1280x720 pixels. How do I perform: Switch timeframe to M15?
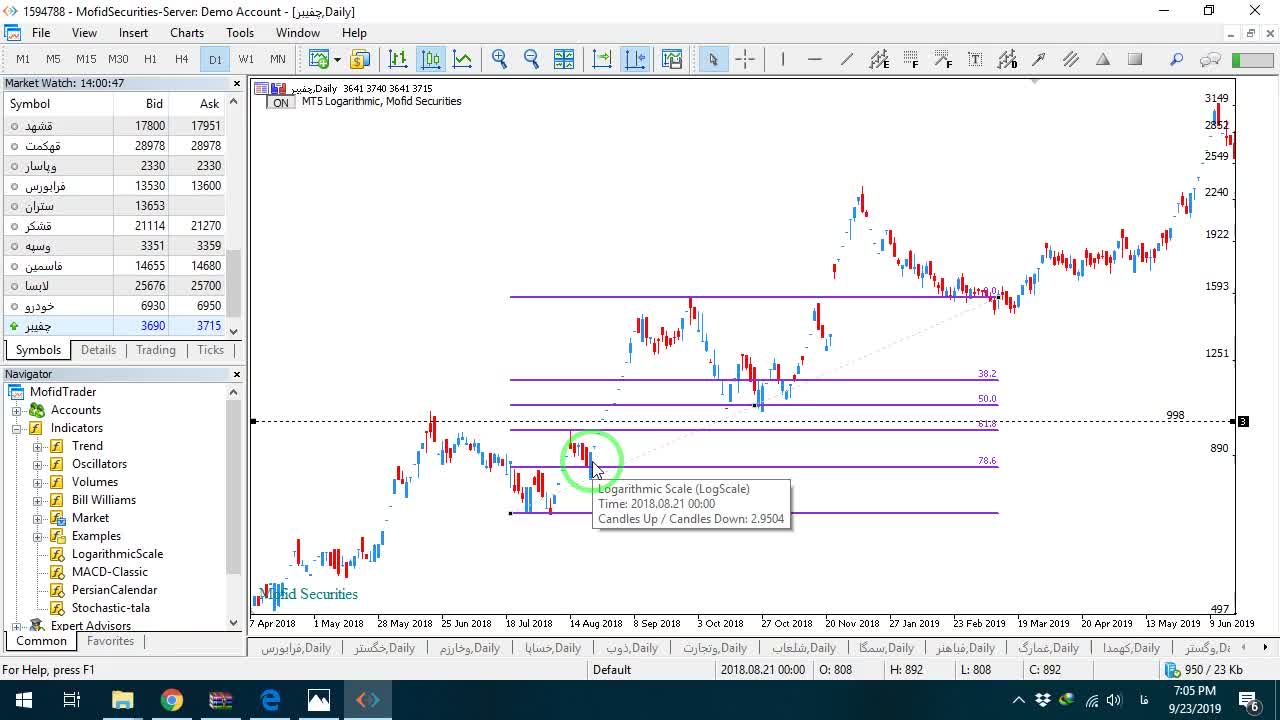point(86,59)
